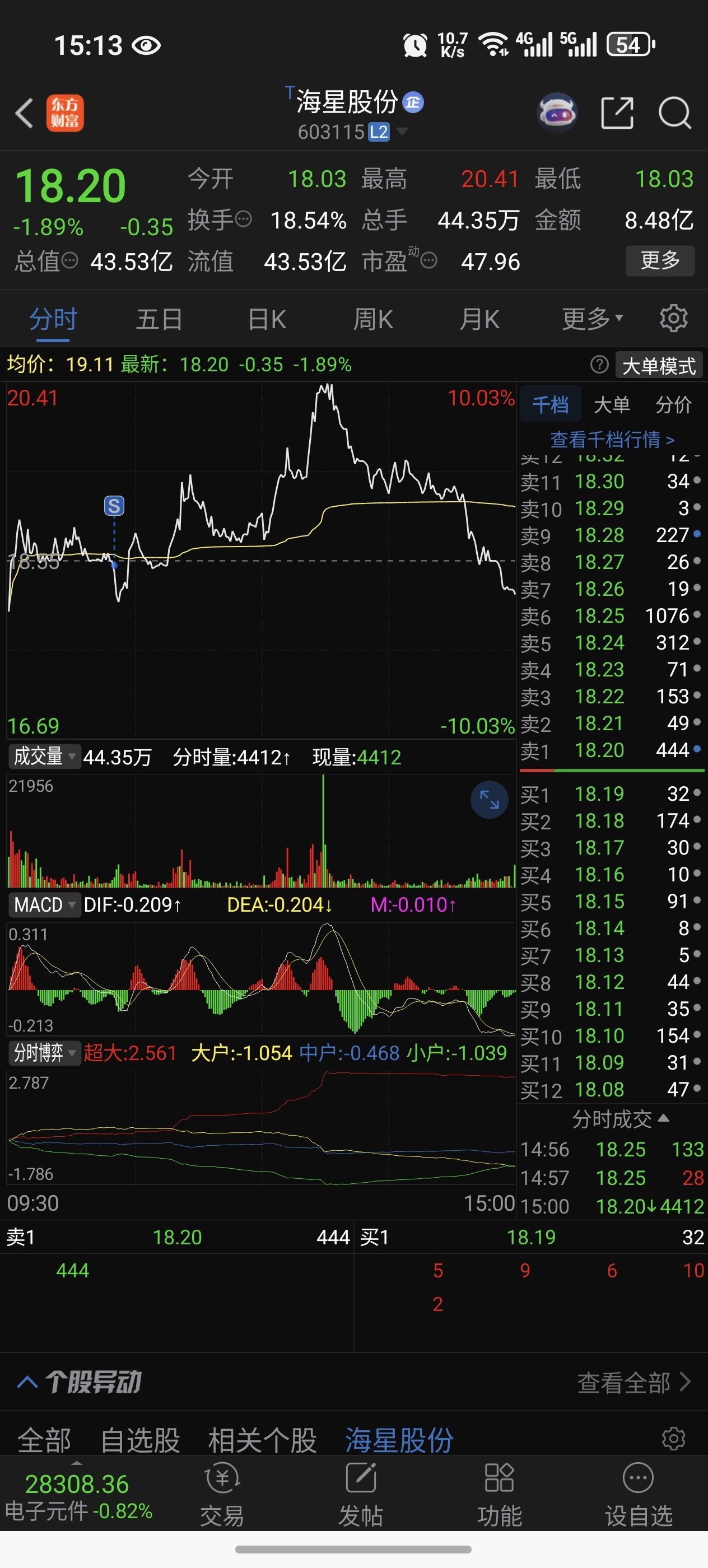Tap 更多 button in quote summary
The image size is (708, 1568).
660,260
